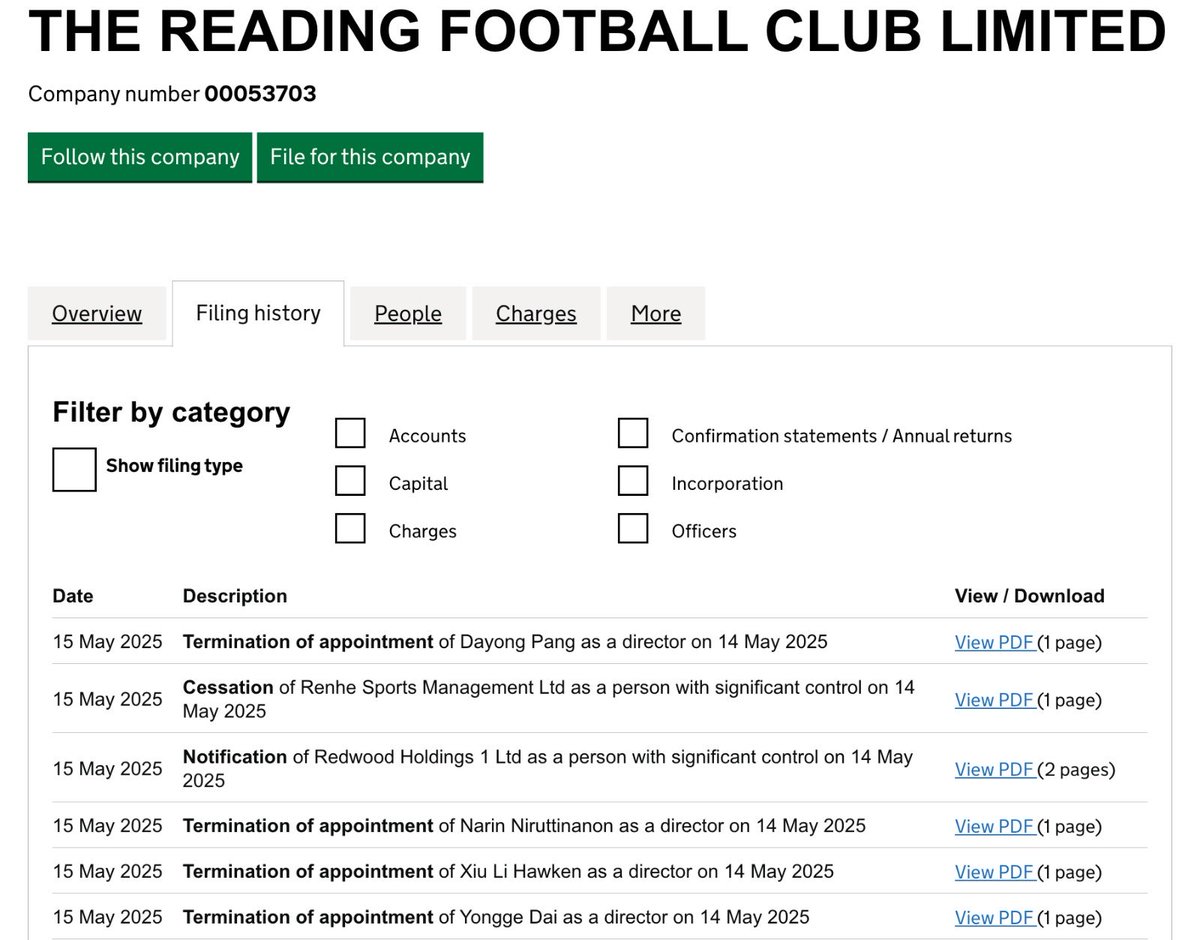Click the Officers filter label
The image size is (1200, 940).
coord(704,531)
